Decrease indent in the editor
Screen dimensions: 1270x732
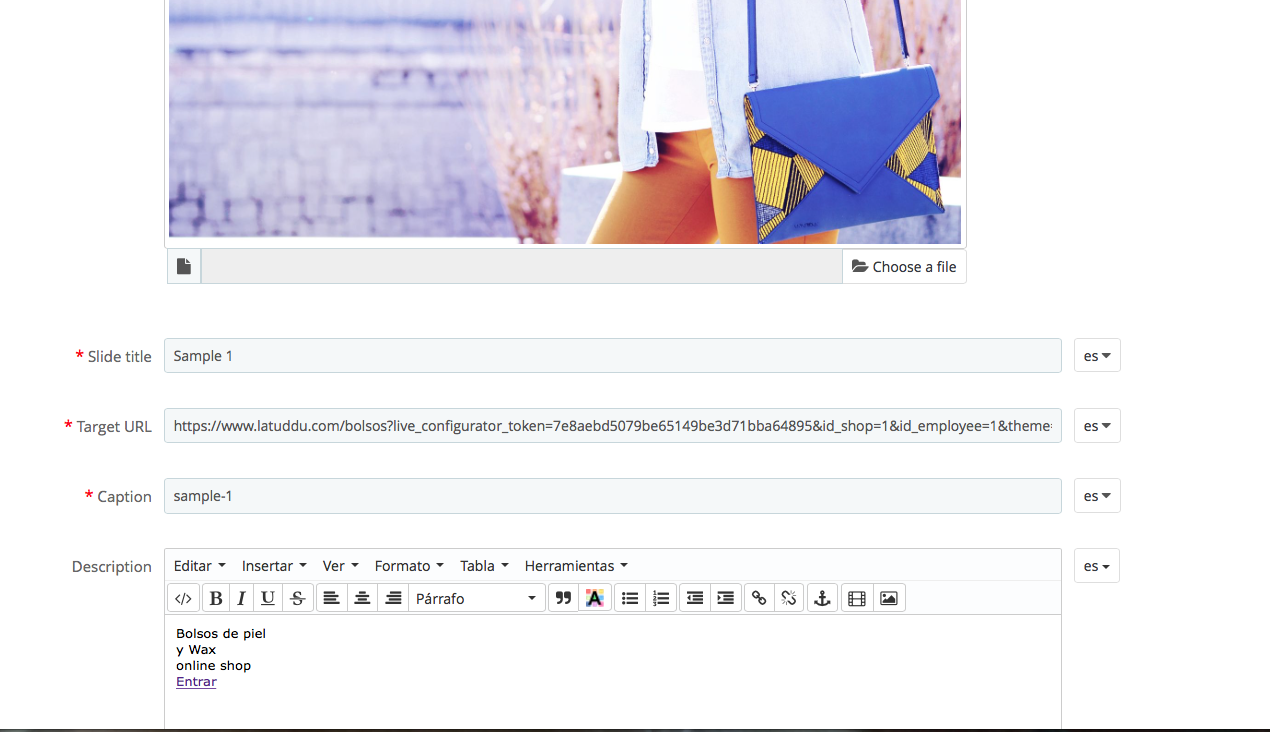[695, 598]
